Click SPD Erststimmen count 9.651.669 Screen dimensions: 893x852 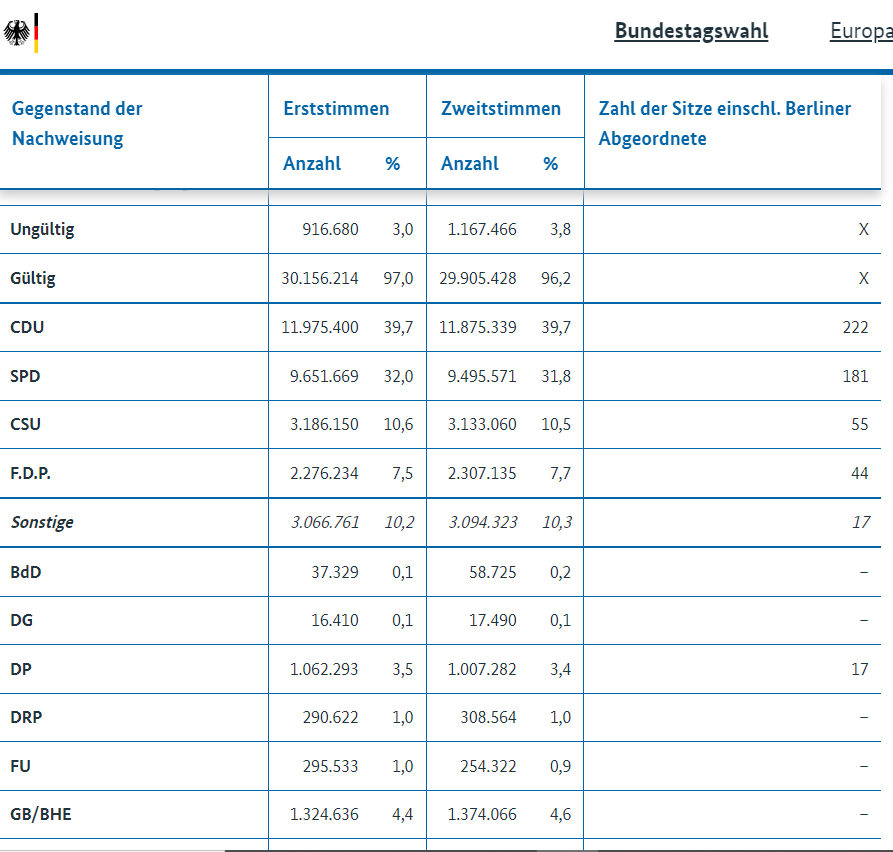pyautogui.click(x=324, y=376)
